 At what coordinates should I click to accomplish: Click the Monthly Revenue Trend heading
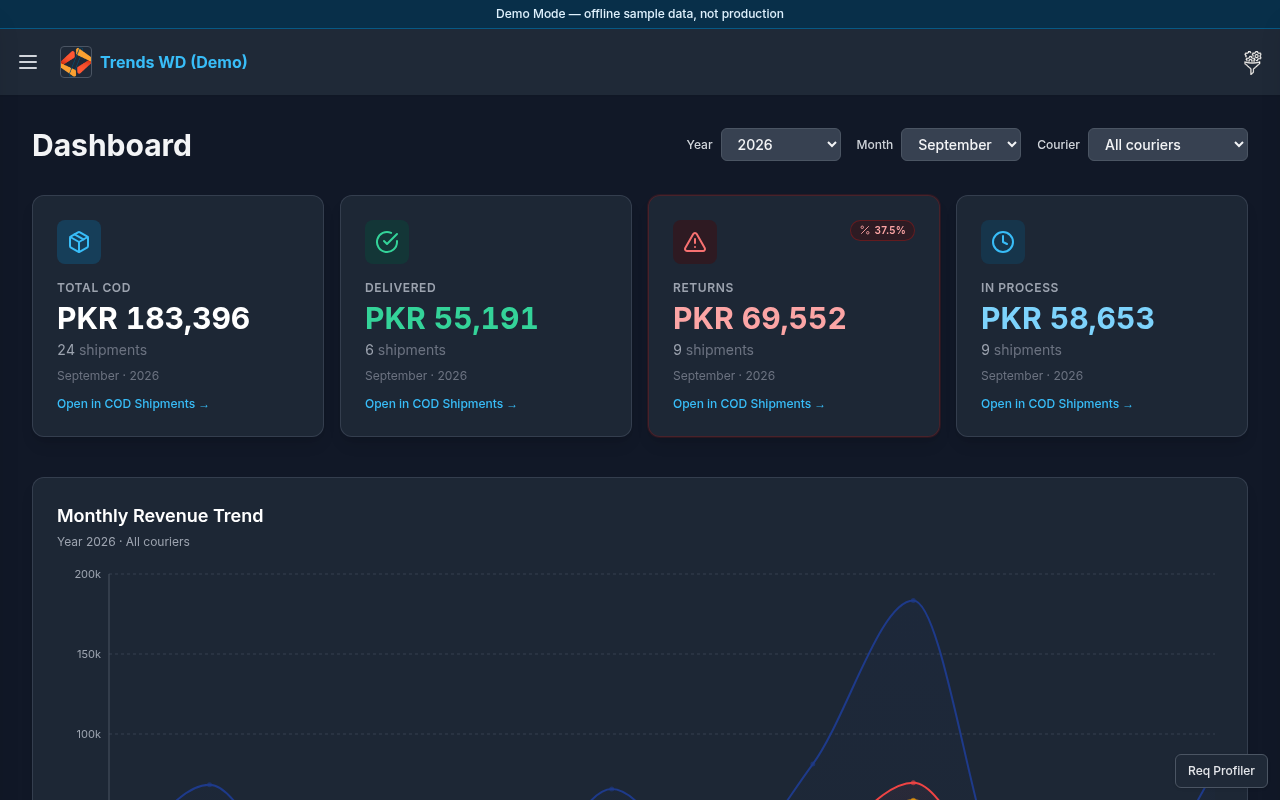pyautogui.click(x=160, y=516)
